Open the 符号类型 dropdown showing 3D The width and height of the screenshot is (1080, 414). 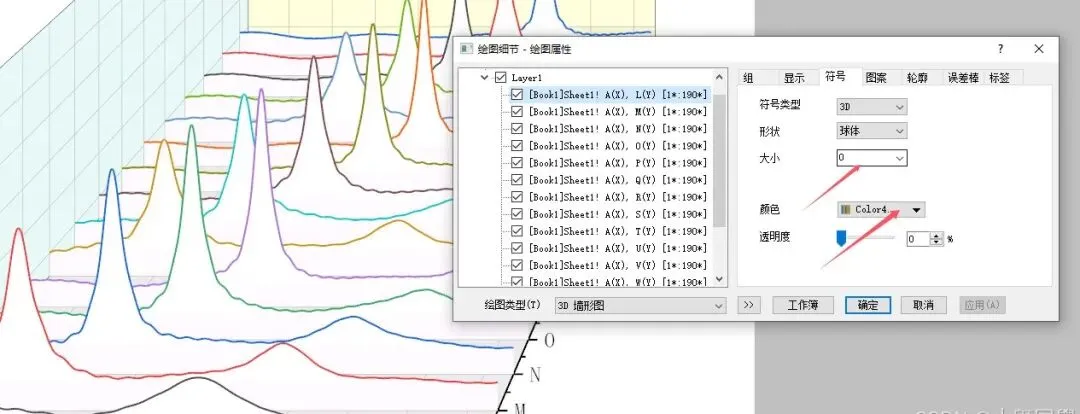tap(872, 107)
